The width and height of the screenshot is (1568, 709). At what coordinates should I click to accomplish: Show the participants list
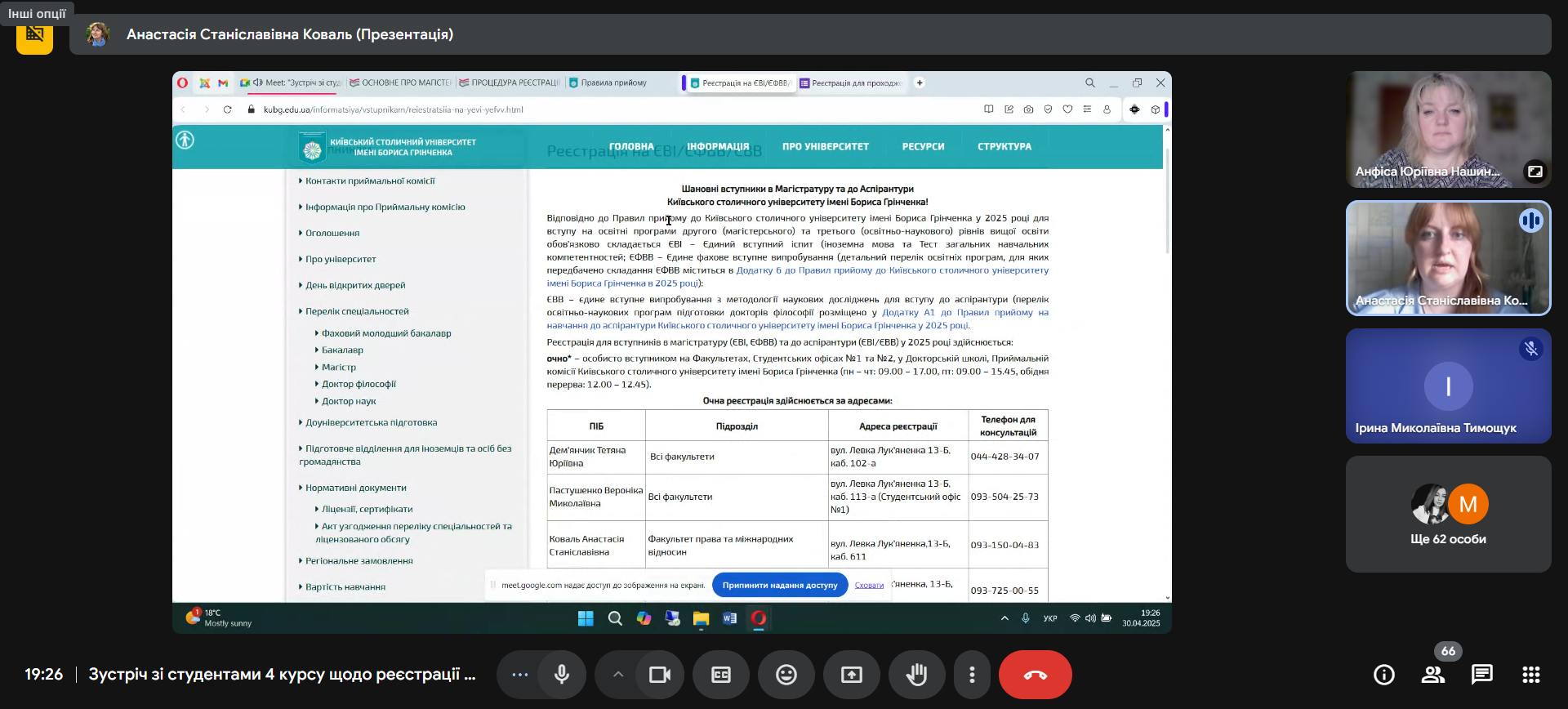click(1433, 675)
